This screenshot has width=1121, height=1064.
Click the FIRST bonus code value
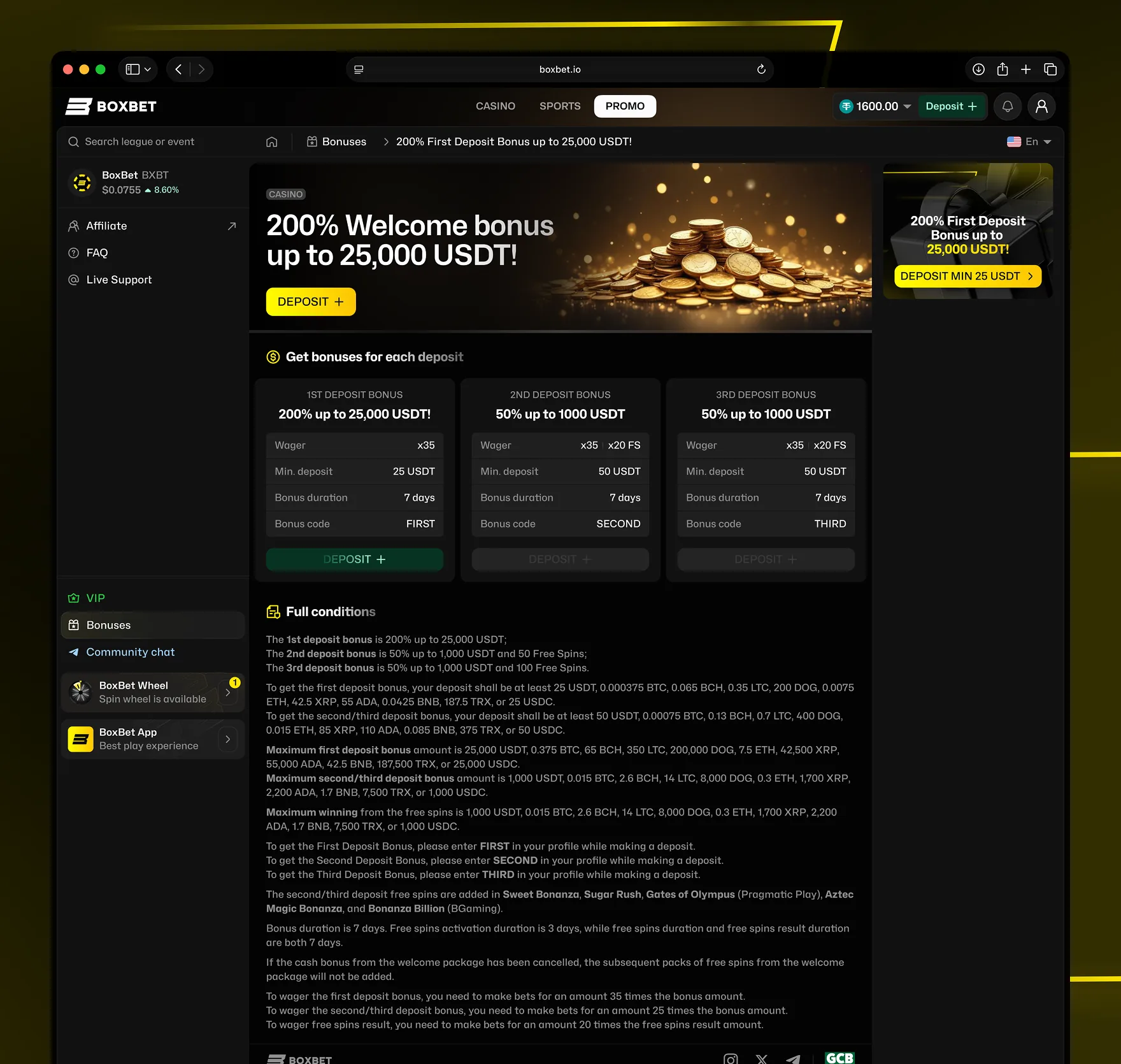point(420,524)
